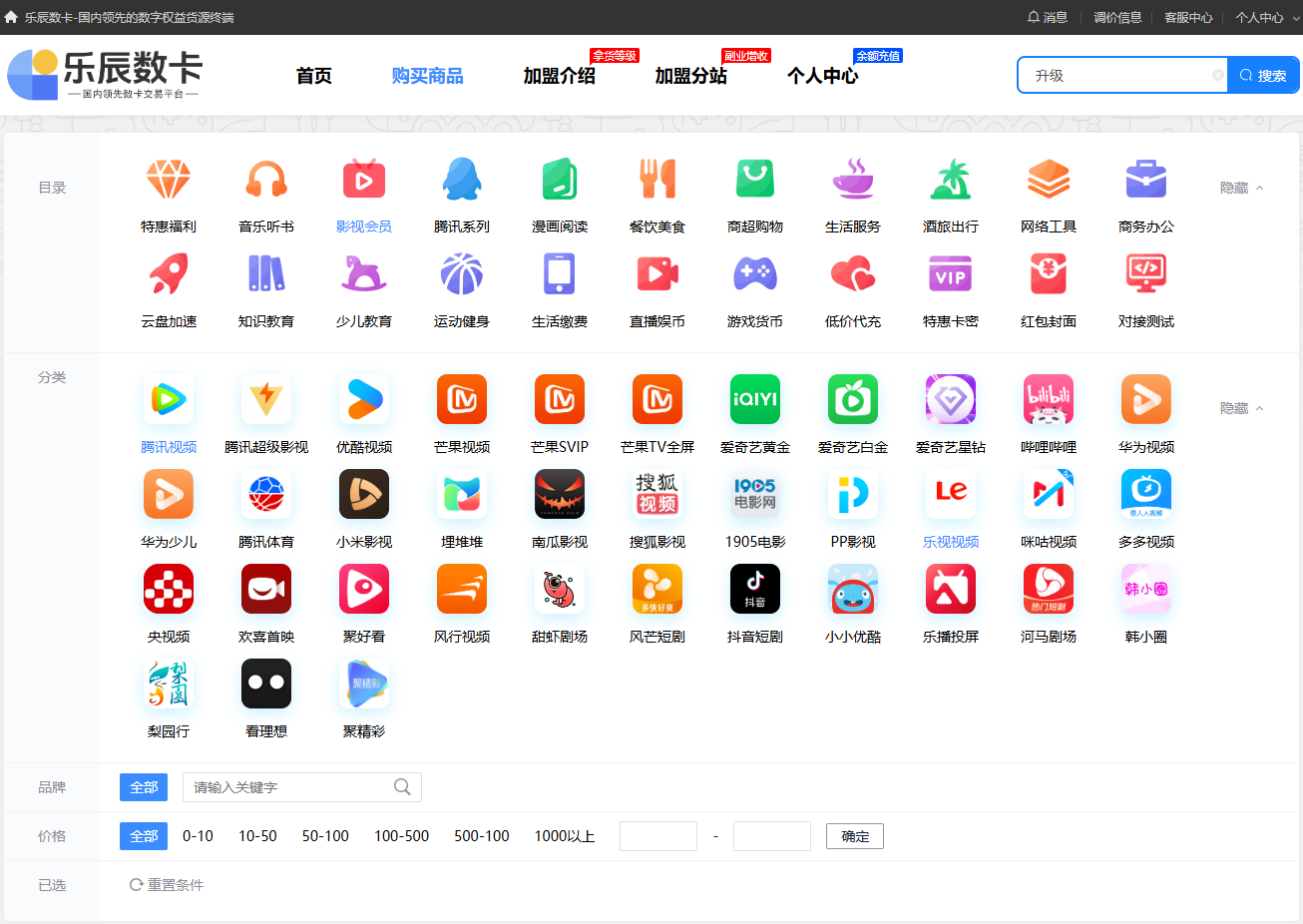Open the 特惠卡密 VIP icon
The height and width of the screenshot is (924, 1303).
(x=951, y=273)
